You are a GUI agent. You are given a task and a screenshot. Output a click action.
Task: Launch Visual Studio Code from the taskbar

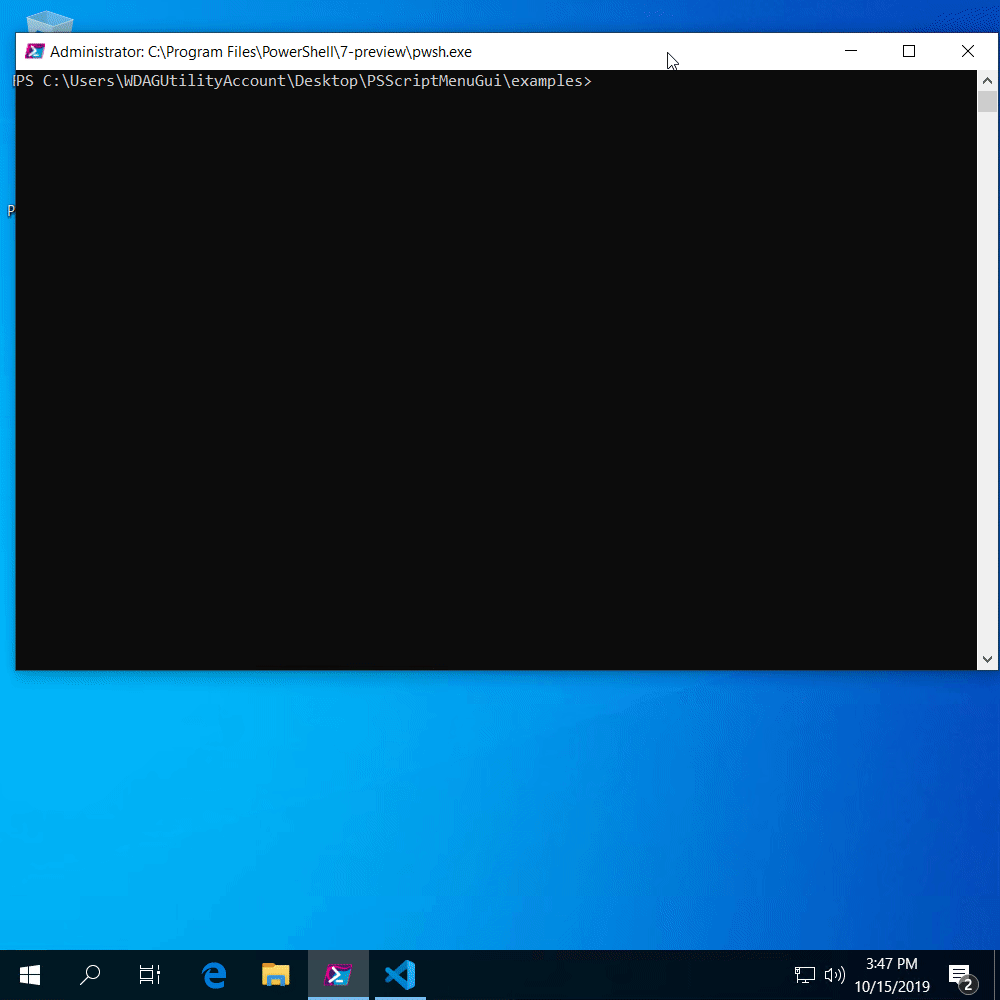[x=400, y=974]
